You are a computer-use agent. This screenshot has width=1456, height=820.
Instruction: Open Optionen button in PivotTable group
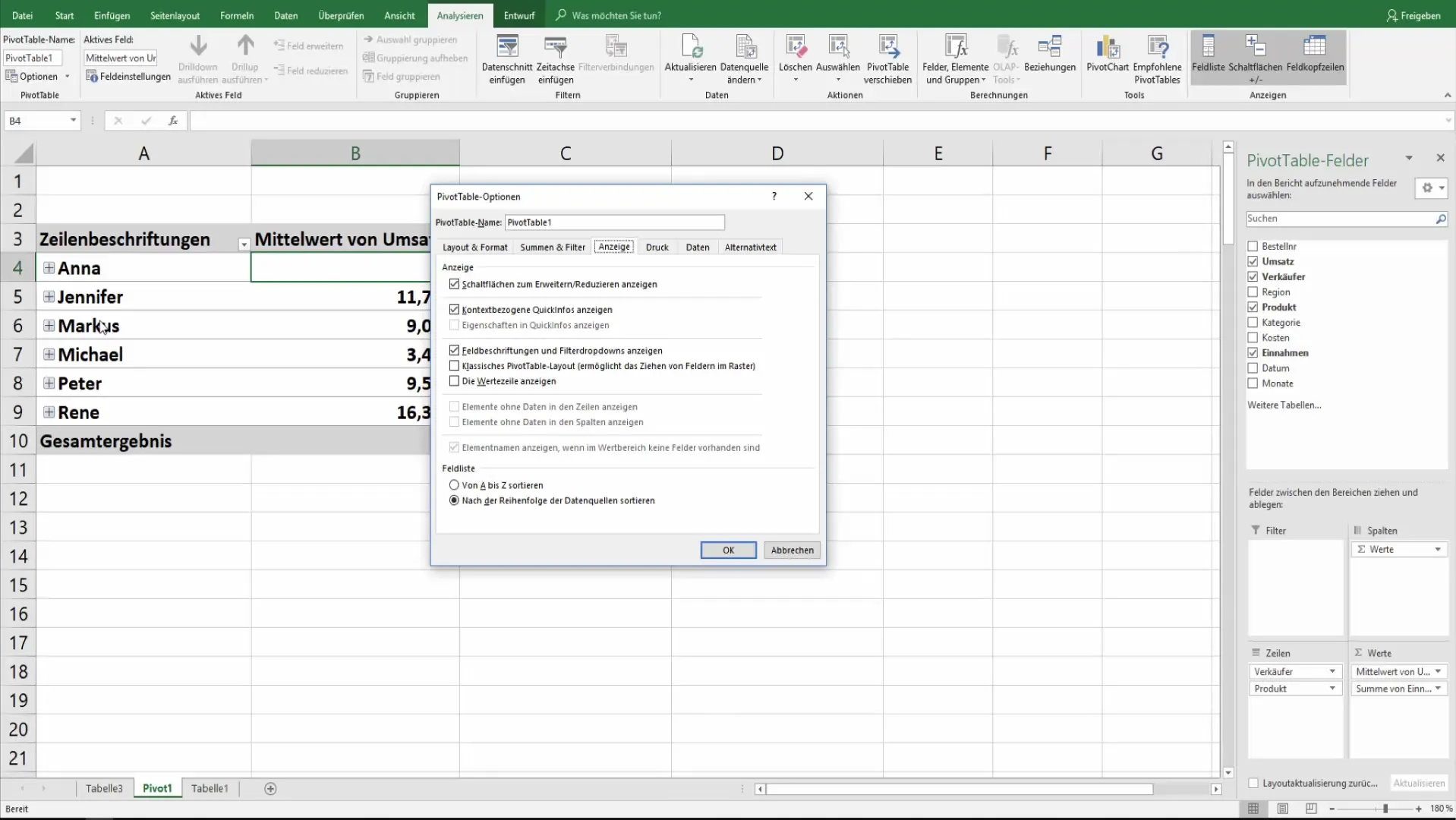[37, 77]
